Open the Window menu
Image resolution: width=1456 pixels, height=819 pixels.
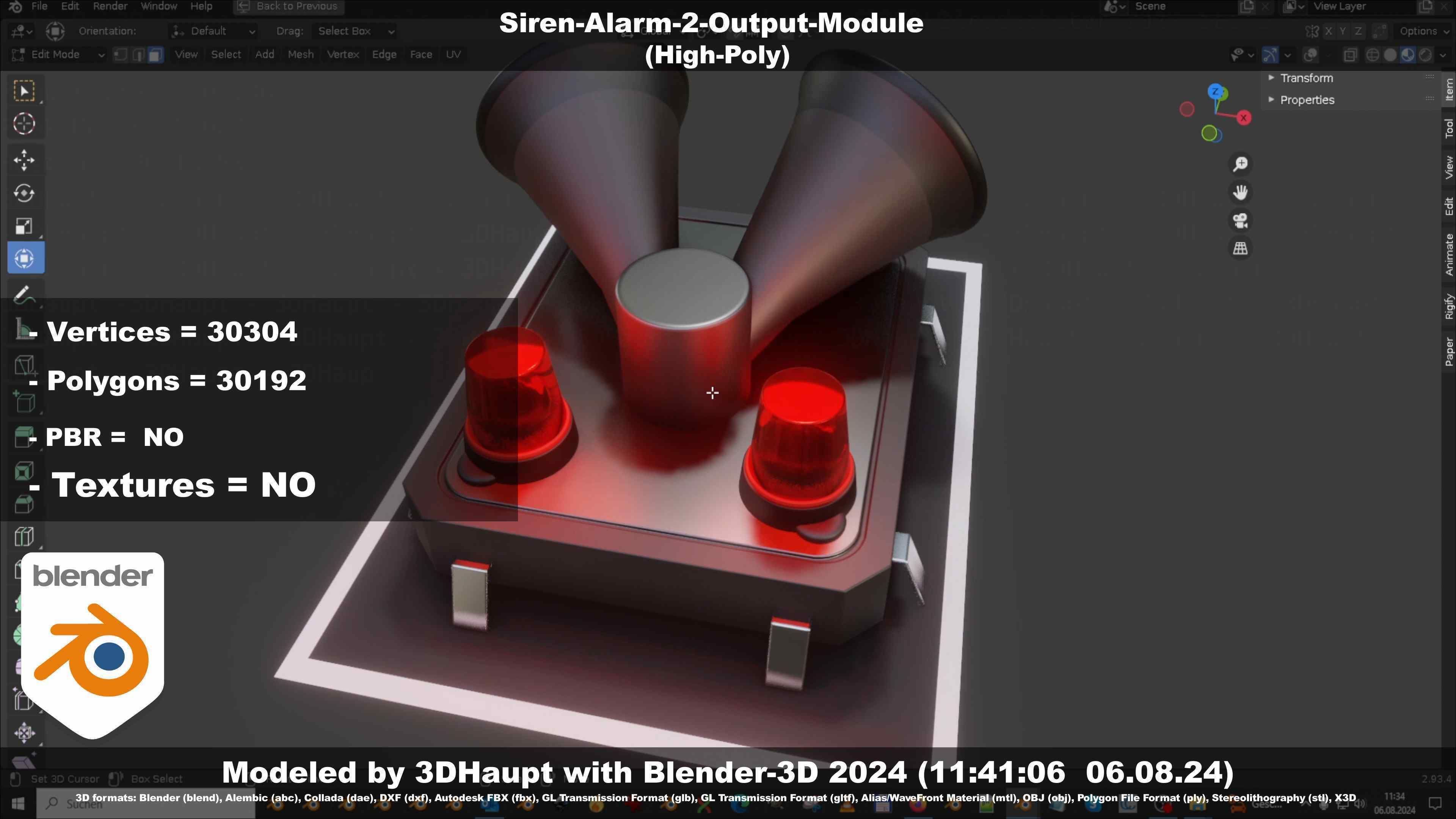[158, 6]
